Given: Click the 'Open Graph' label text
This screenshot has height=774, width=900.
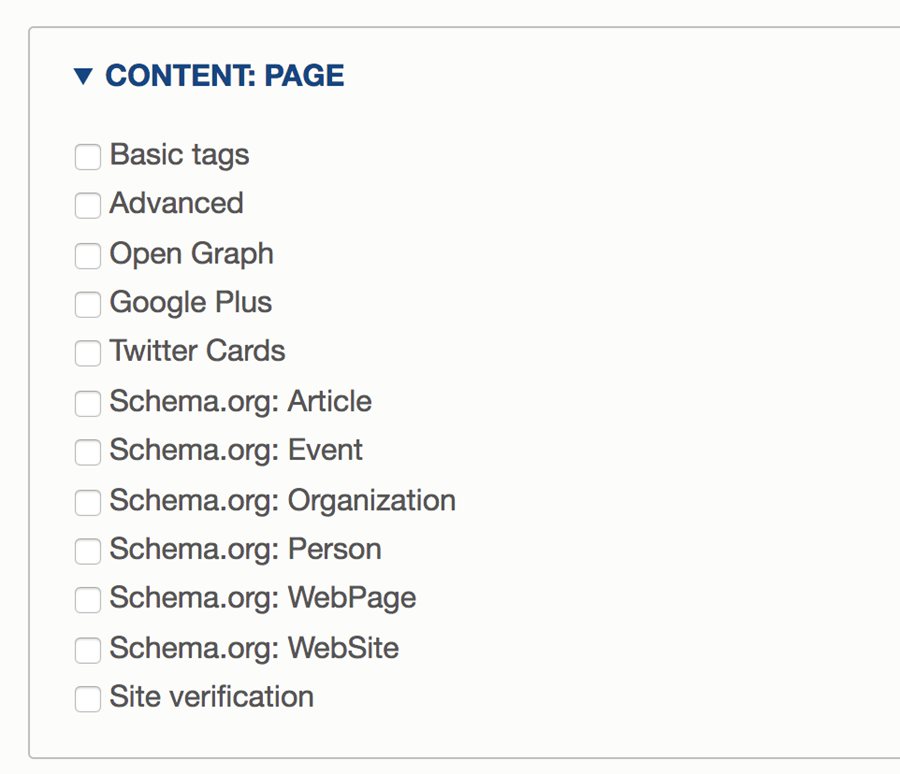Looking at the screenshot, I should tap(191, 254).
